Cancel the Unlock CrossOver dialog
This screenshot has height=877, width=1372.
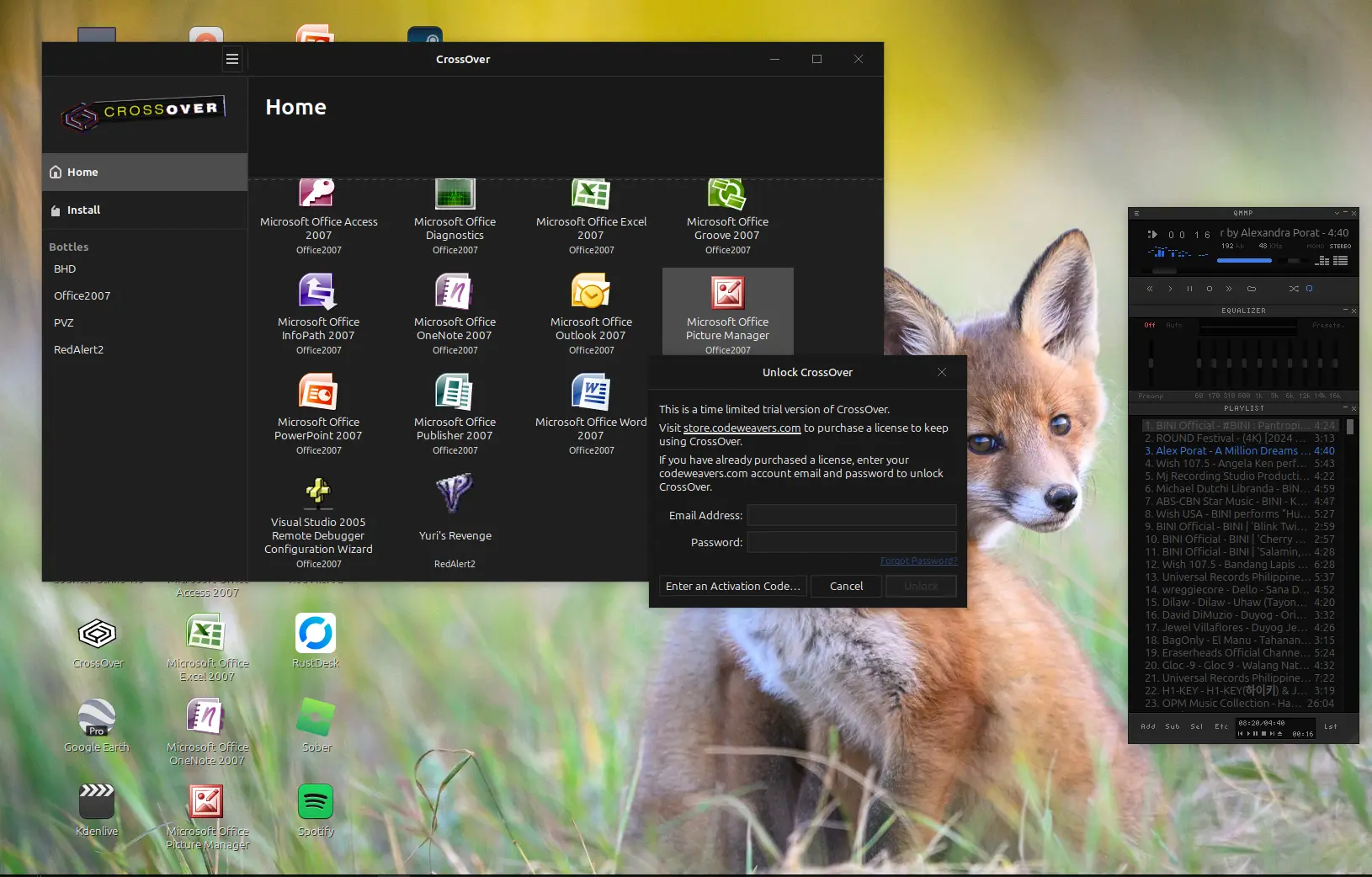[846, 586]
